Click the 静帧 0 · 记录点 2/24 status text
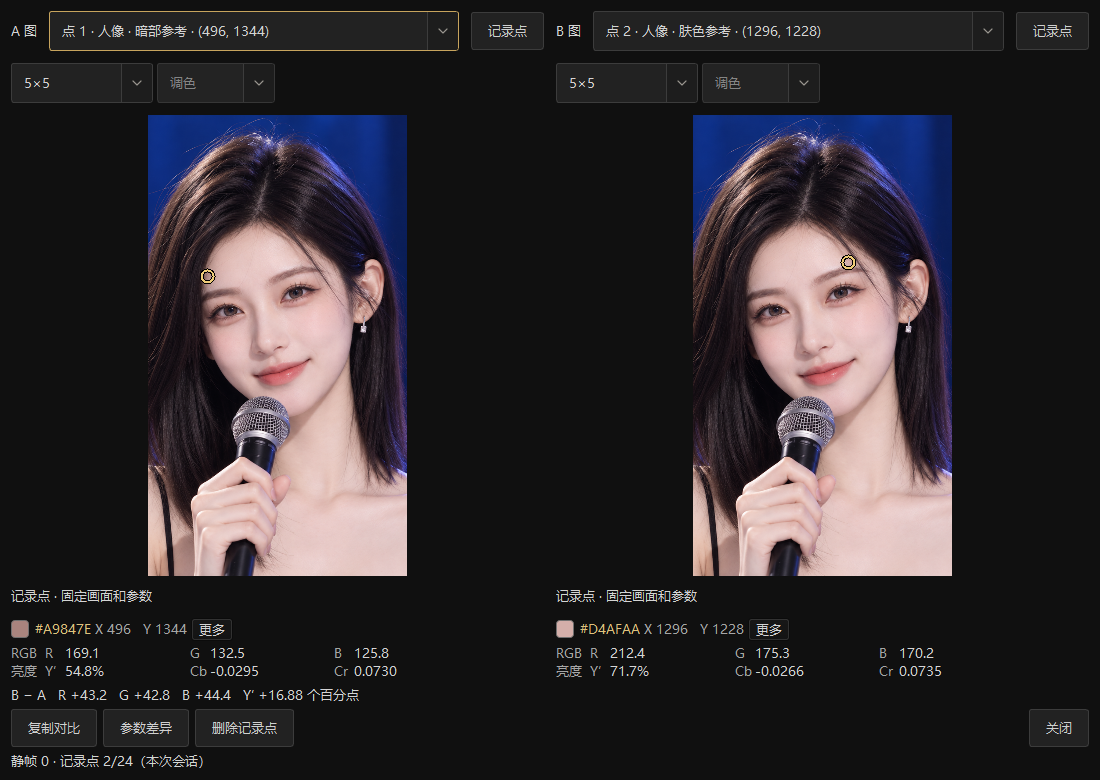 [107, 761]
